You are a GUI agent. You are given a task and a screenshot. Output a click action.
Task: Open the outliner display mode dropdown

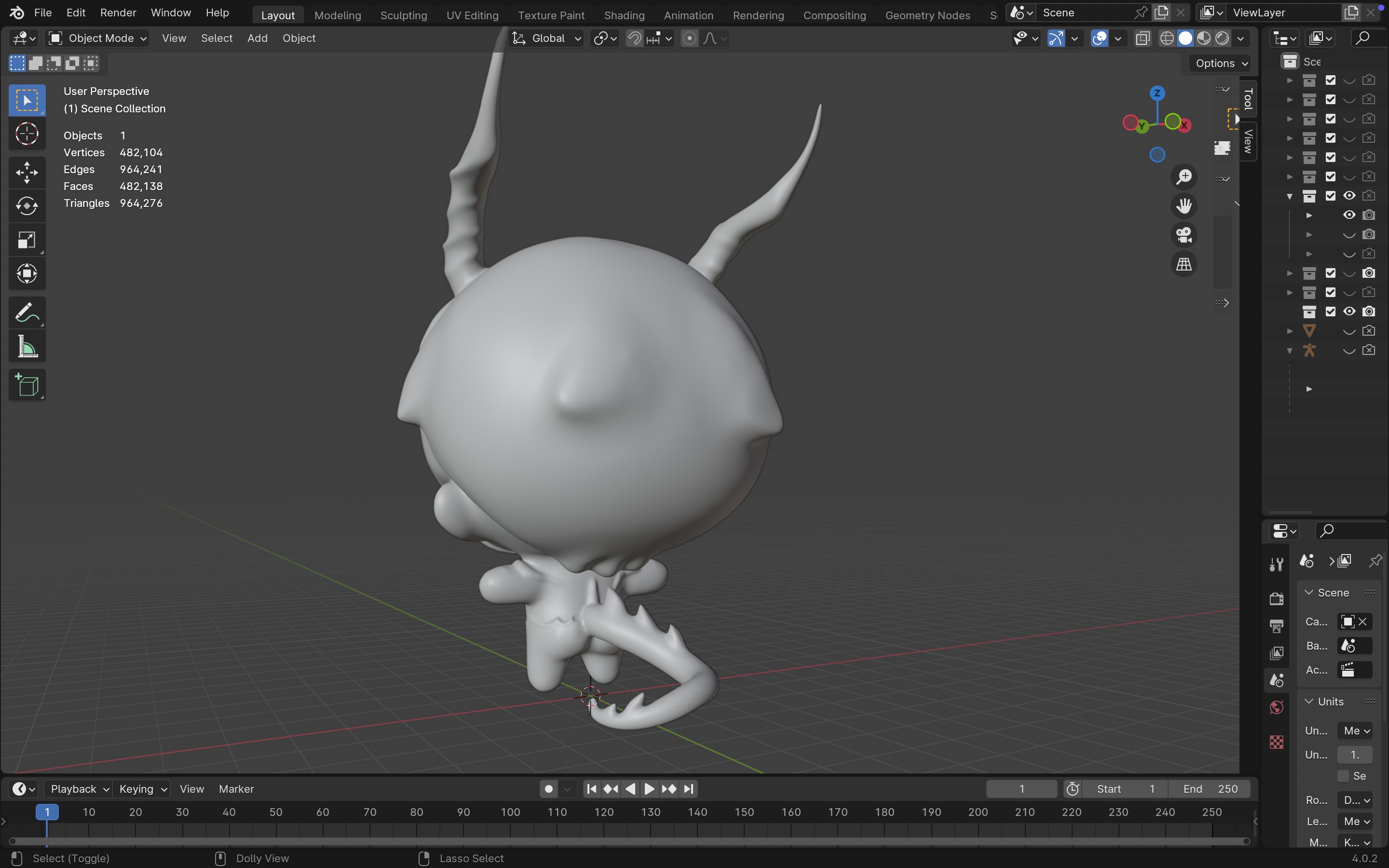click(x=1284, y=39)
